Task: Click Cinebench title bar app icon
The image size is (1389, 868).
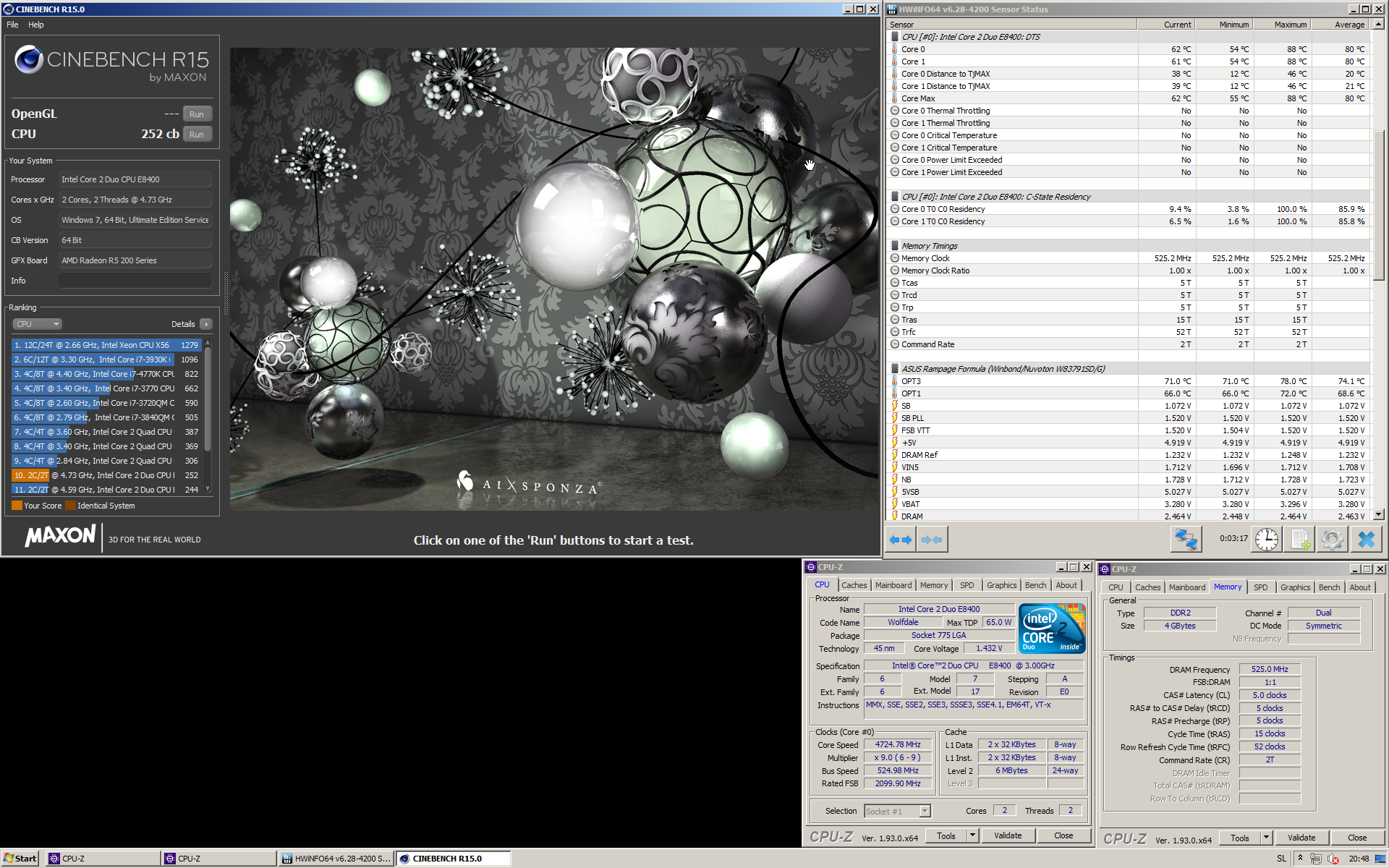Action: click(9, 9)
